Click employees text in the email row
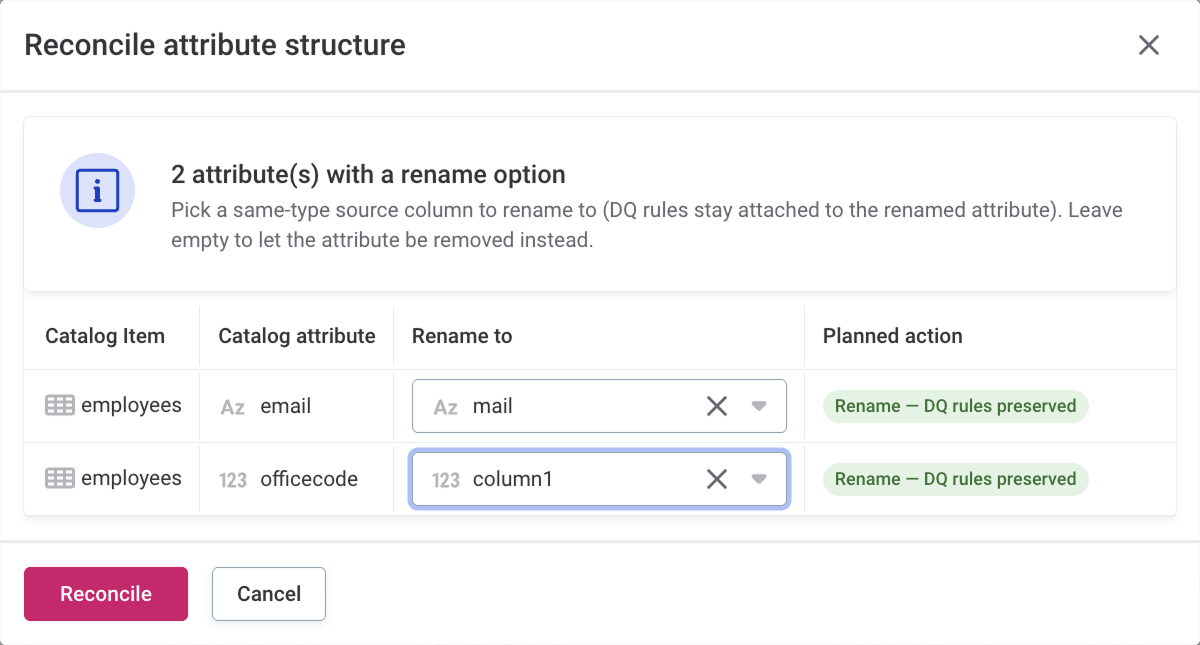1200x645 pixels. point(131,405)
